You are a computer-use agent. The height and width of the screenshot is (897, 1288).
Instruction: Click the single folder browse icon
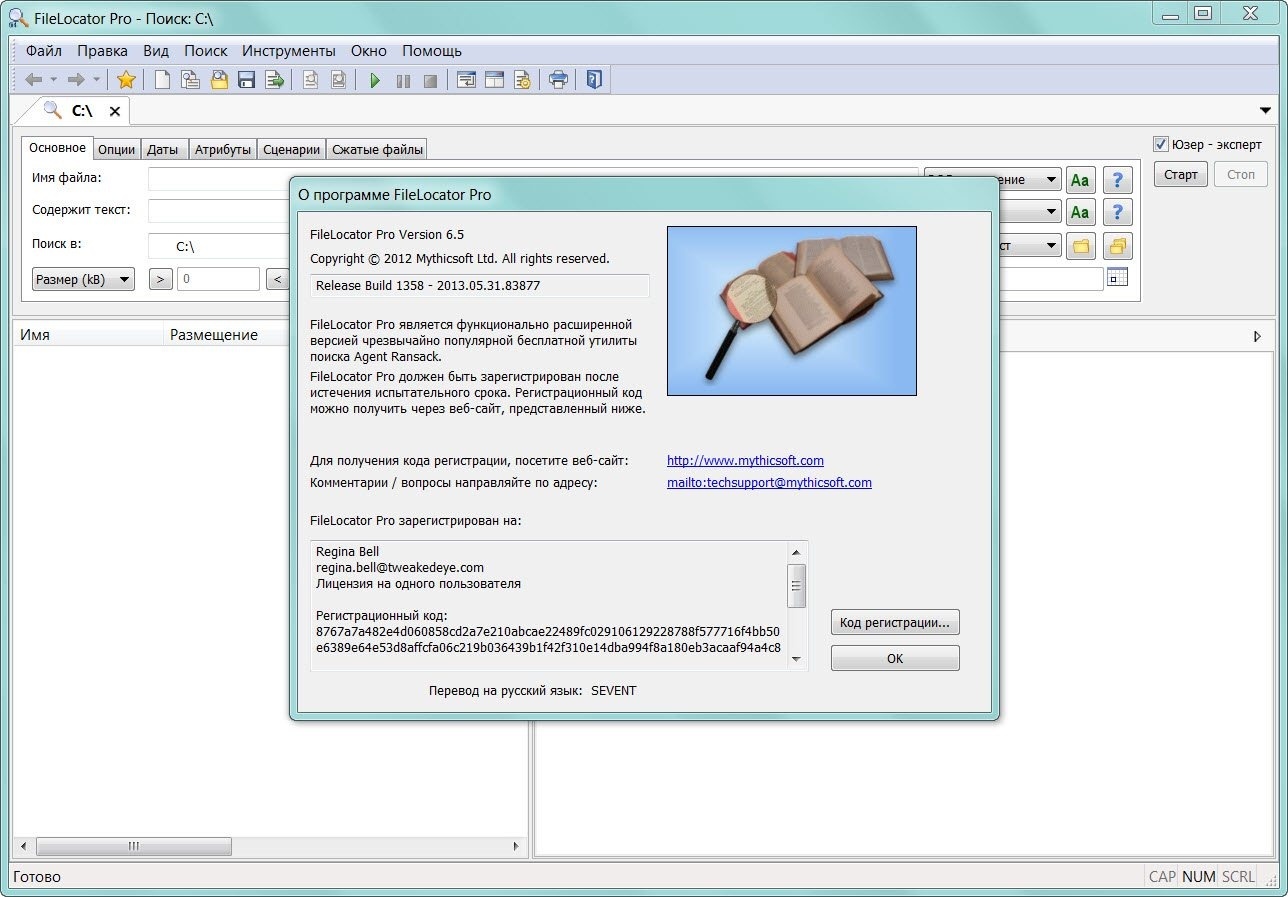1080,246
